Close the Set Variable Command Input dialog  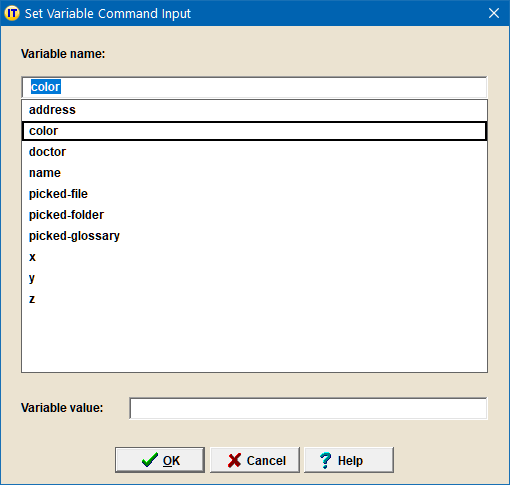coord(494,13)
